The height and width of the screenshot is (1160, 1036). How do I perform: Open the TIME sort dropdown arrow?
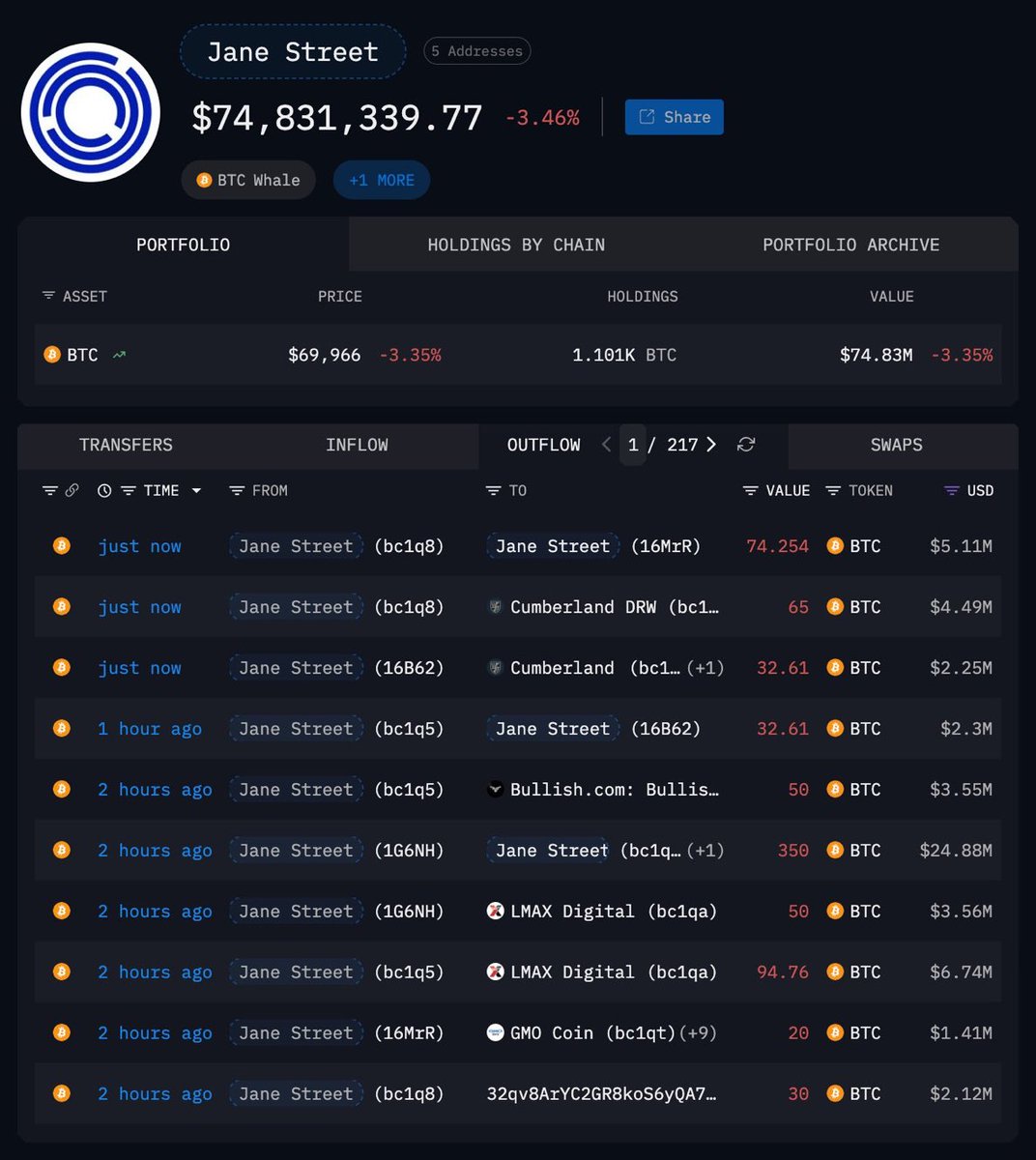[x=196, y=491]
